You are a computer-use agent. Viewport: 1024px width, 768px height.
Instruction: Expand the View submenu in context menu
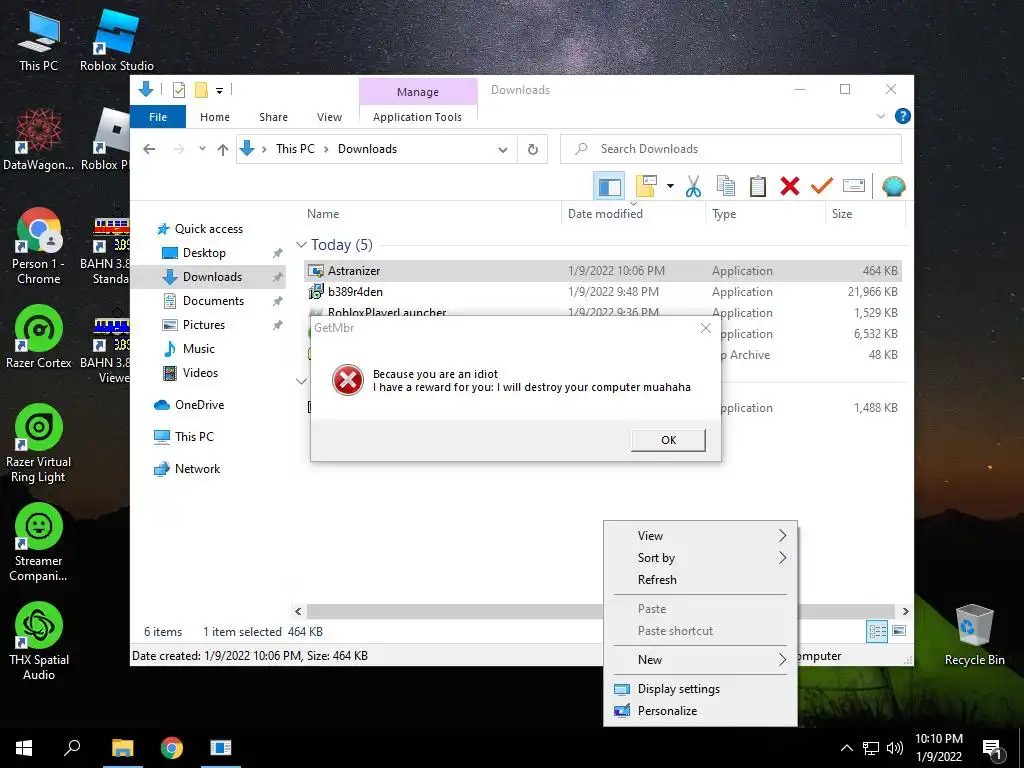[x=700, y=536]
